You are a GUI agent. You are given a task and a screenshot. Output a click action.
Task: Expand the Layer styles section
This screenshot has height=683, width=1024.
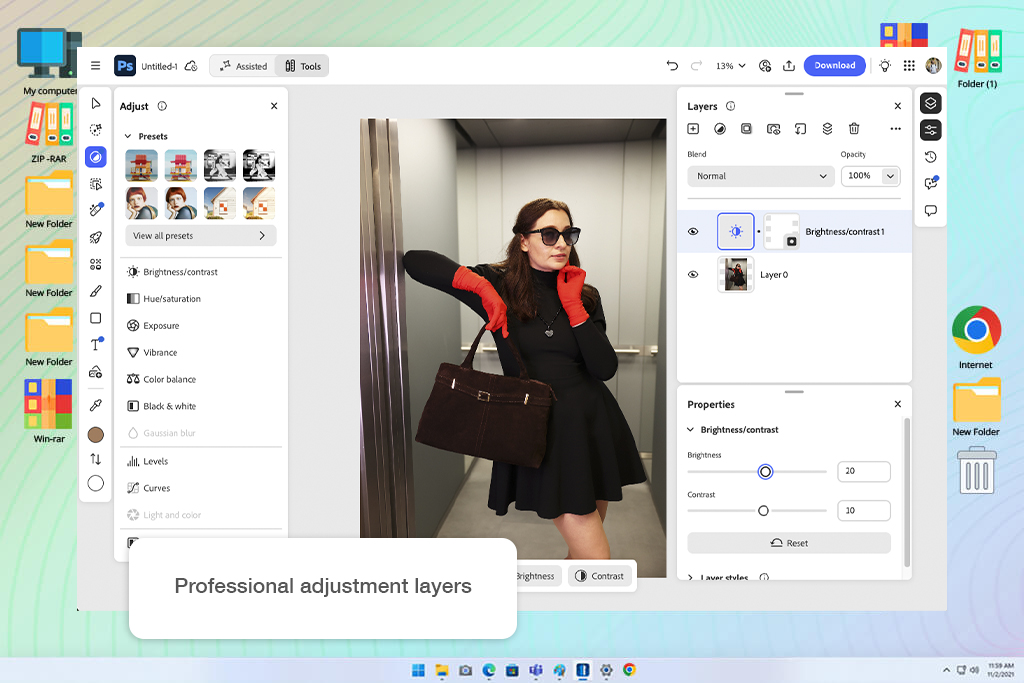click(691, 577)
